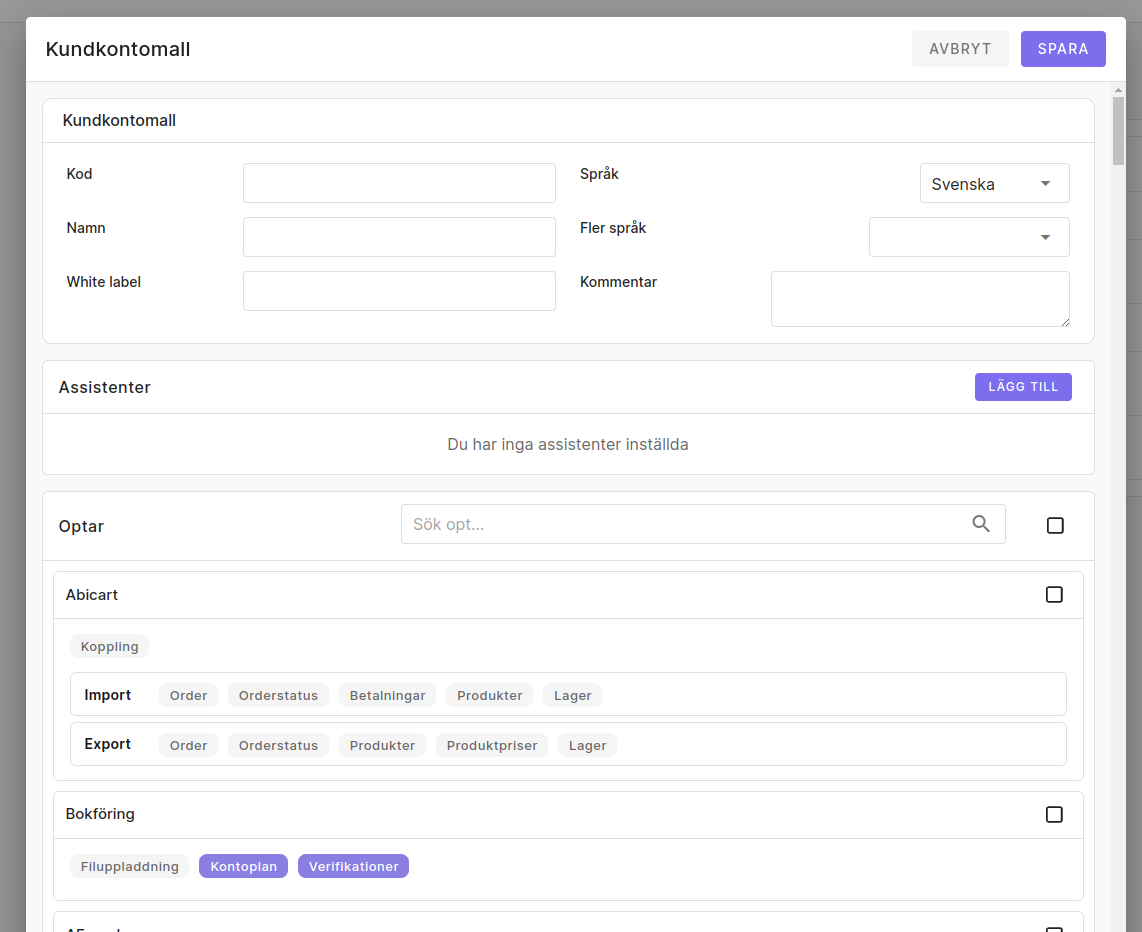The image size is (1142, 932).
Task: Toggle the Export Order chip
Action: coord(189,745)
